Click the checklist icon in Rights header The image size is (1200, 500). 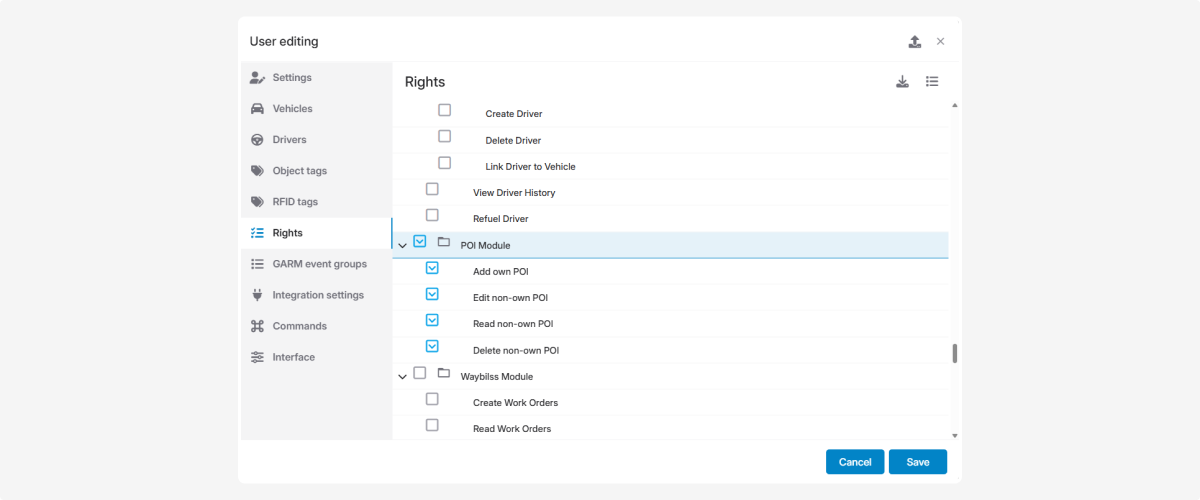pyautogui.click(x=932, y=82)
